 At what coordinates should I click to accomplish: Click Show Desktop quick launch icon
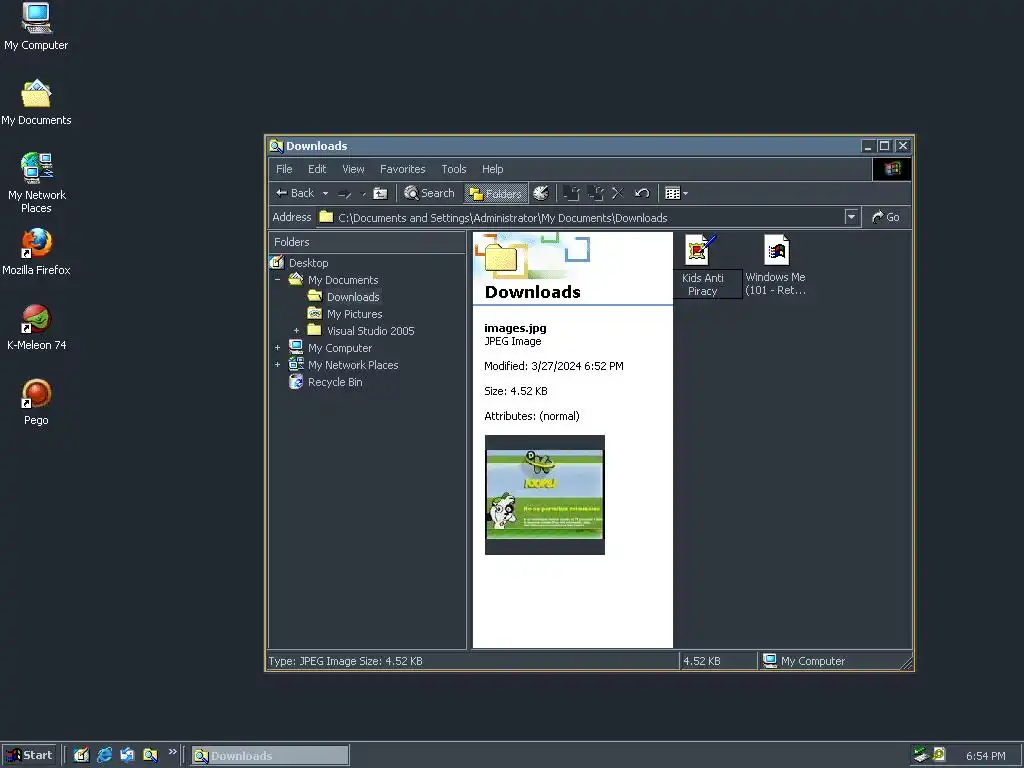[81, 756]
